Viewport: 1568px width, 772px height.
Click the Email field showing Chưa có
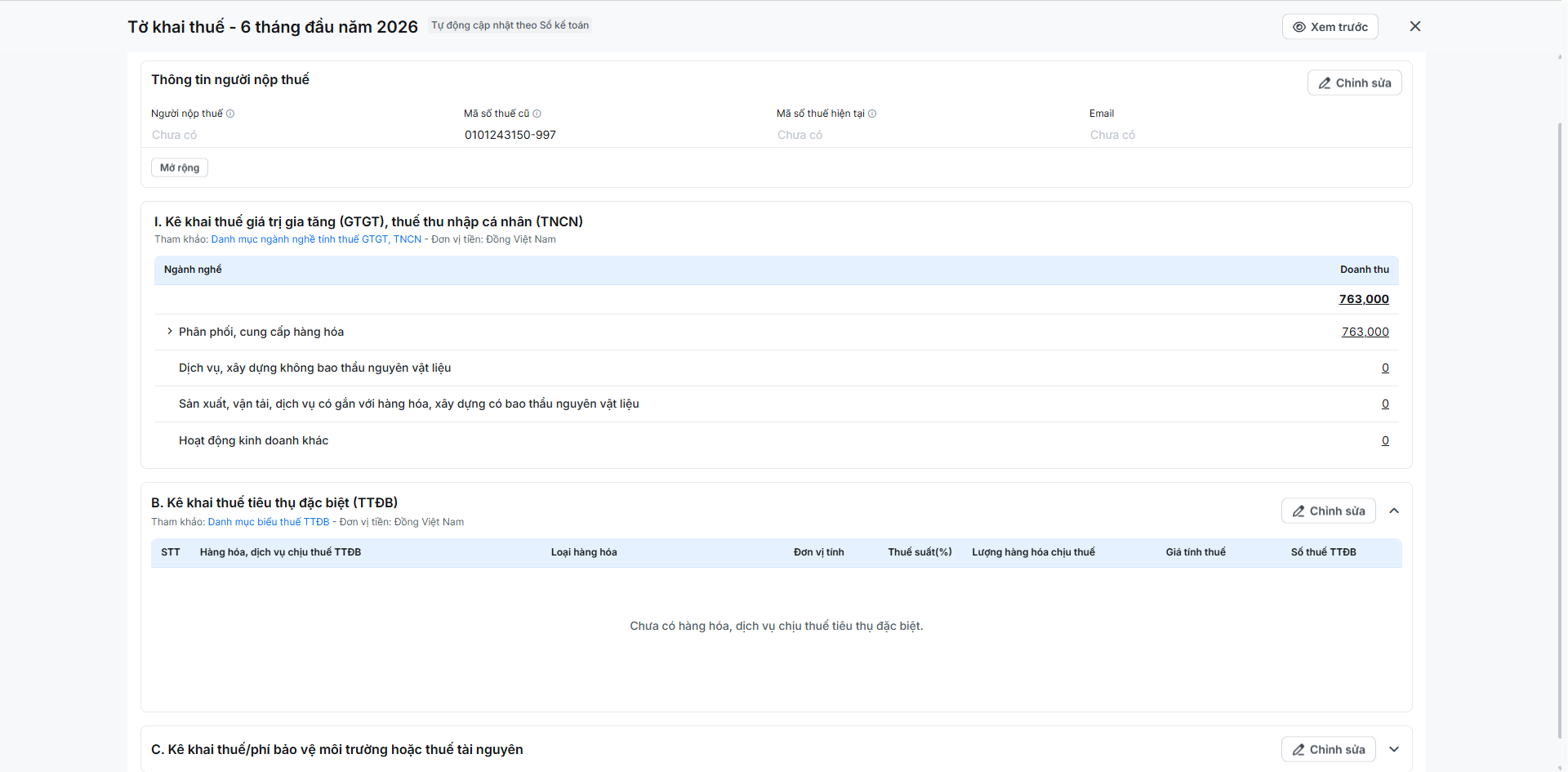click(x=1112, y=135)
